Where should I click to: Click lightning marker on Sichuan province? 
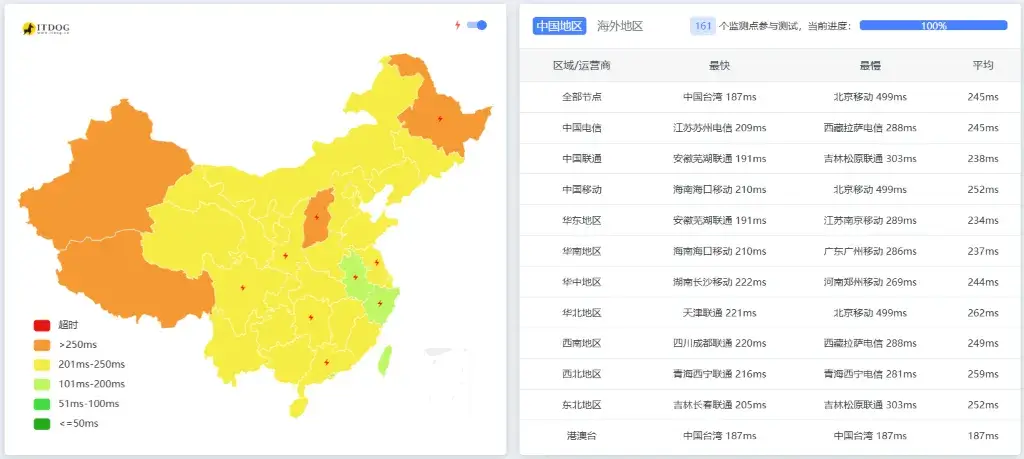[242, 287]
